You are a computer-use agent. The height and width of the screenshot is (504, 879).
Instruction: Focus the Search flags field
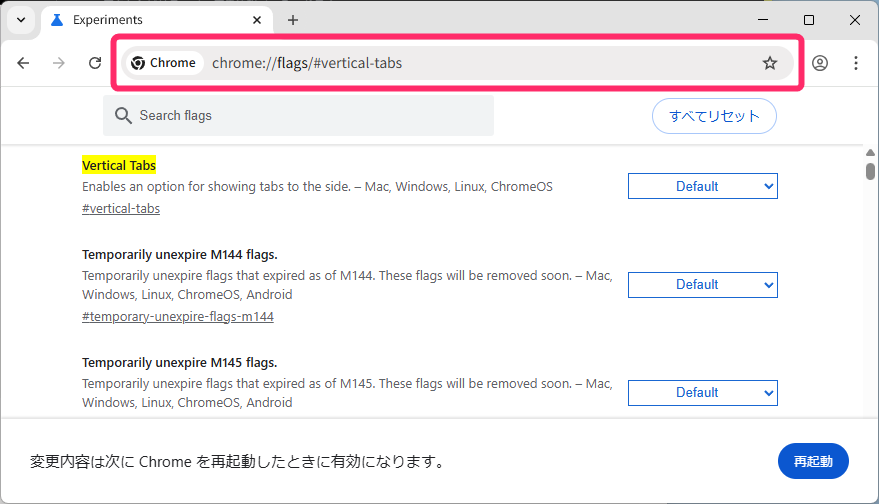(298, 115)
